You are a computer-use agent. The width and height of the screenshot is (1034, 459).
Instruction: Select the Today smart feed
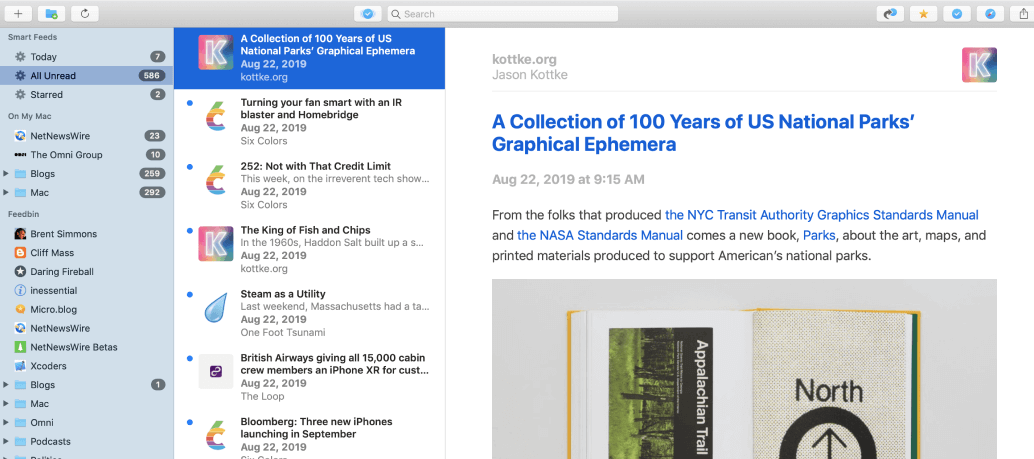[86, 57]
